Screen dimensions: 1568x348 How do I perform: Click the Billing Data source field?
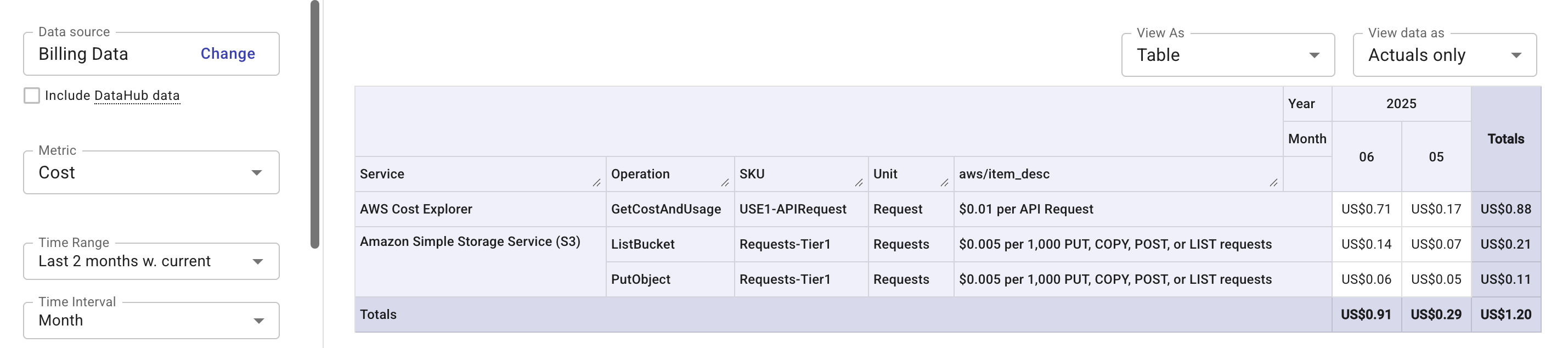83,54
